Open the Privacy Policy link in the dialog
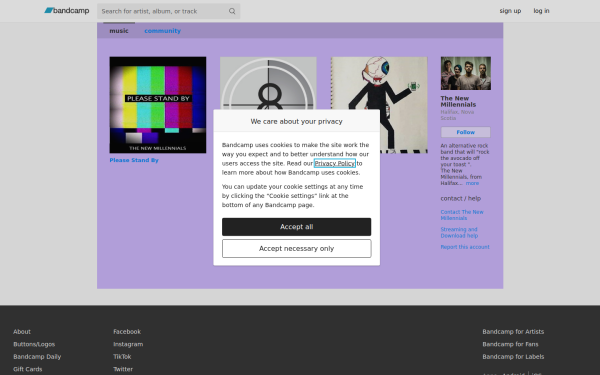Image resolution: width=600 pixels, height=375 pixels. (334, 163)
